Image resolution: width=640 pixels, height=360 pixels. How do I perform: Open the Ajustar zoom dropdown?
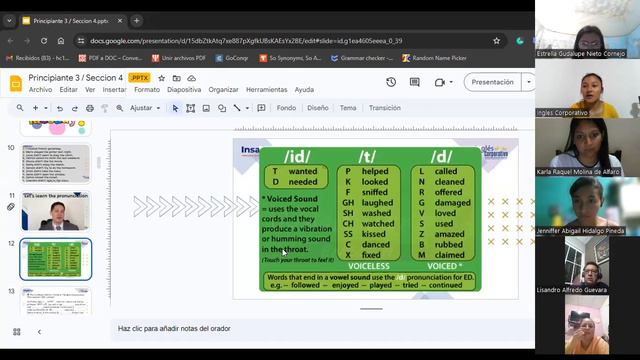point(145,108)
